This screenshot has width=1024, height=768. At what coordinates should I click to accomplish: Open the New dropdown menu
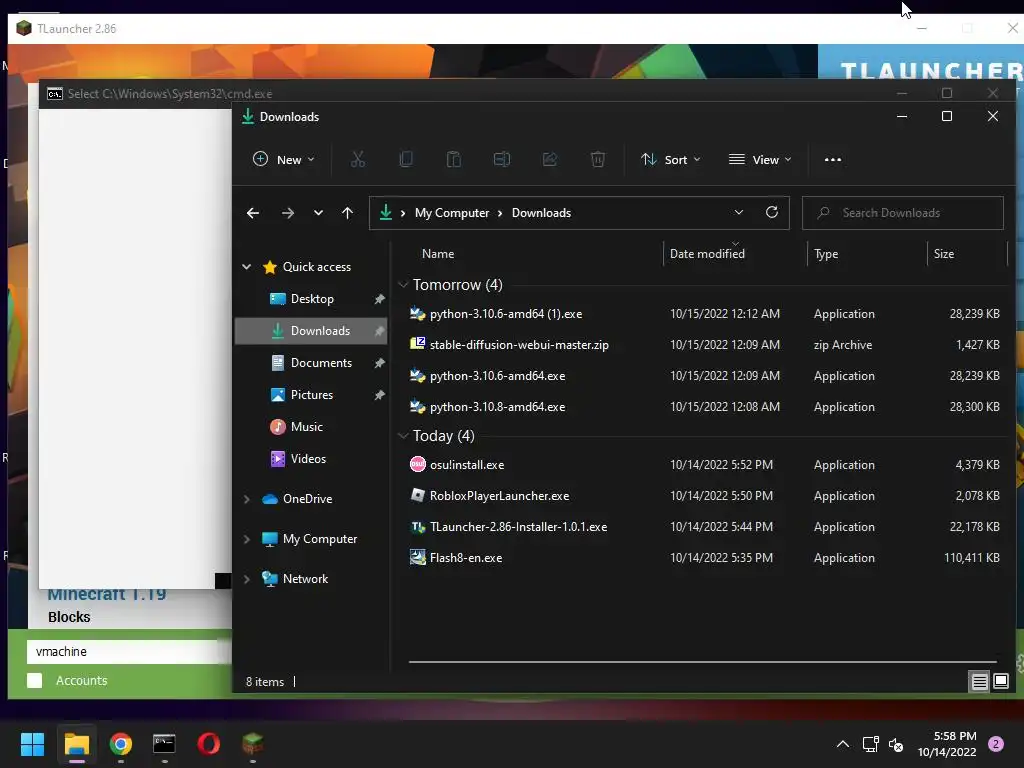[283, 159]
